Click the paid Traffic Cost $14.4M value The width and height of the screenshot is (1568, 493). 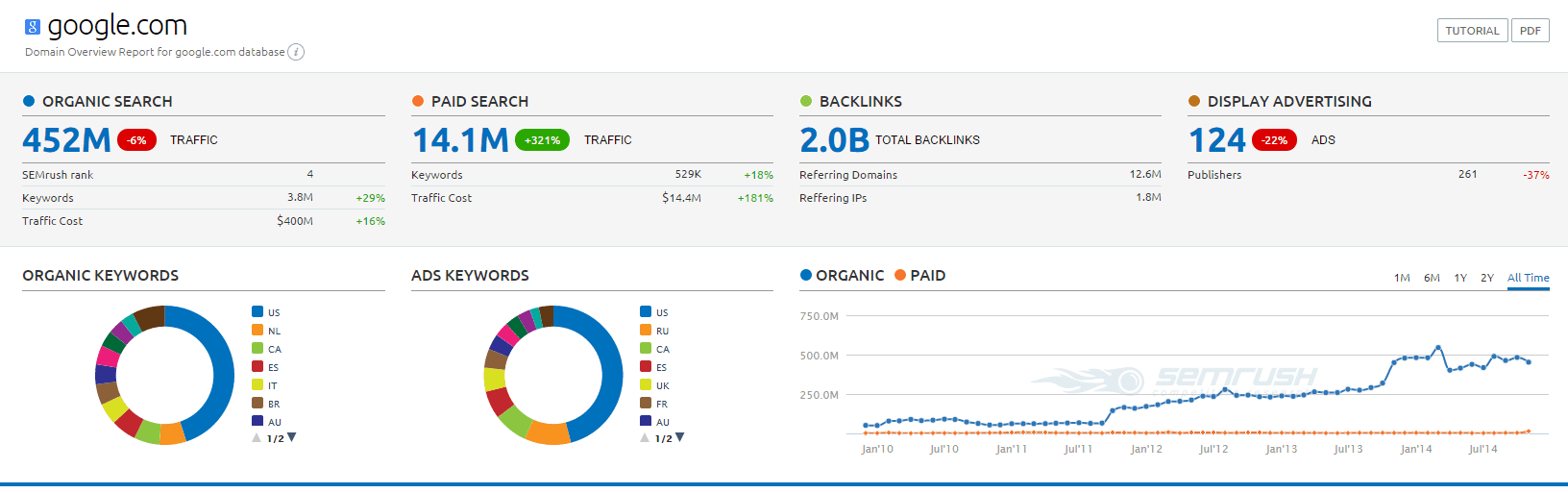coord(681,197)
